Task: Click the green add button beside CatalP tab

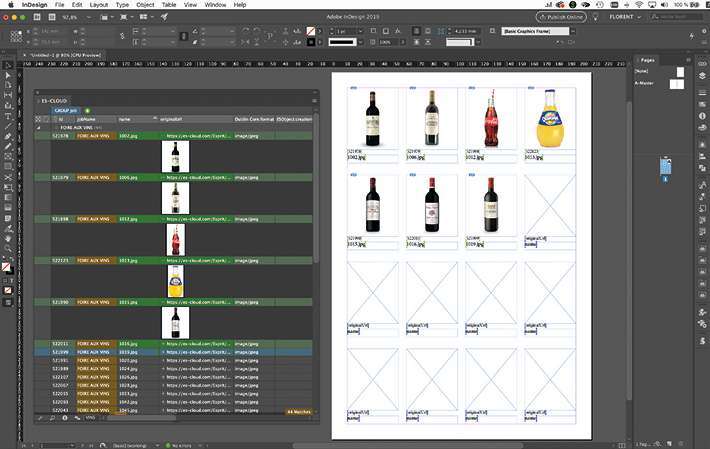Action: coord(87,110)
